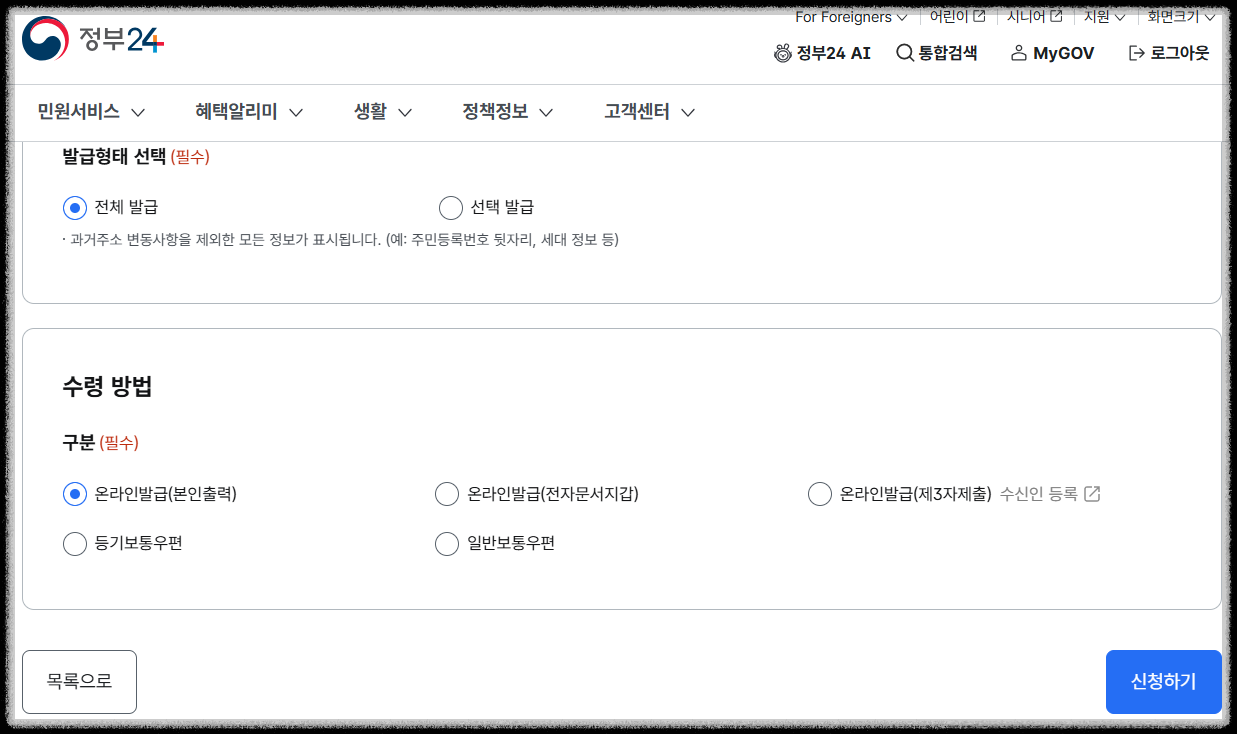This screenshot has width=1237, height=734.
Task: Click external link icon beside 수신인 등록
Action: click(1092, 494)
